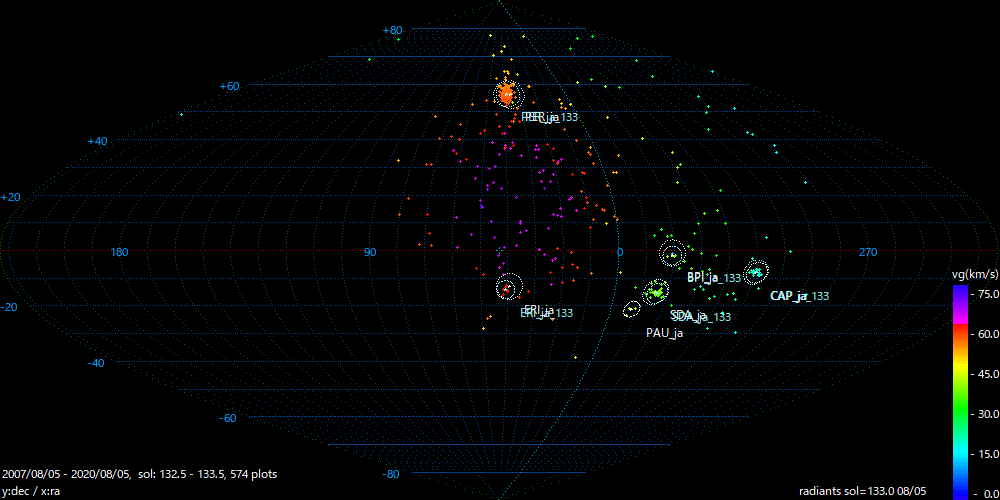Select the CAP_ja radiant circle marker
This screenshot has height=500, width=1000.
point(756,271)
